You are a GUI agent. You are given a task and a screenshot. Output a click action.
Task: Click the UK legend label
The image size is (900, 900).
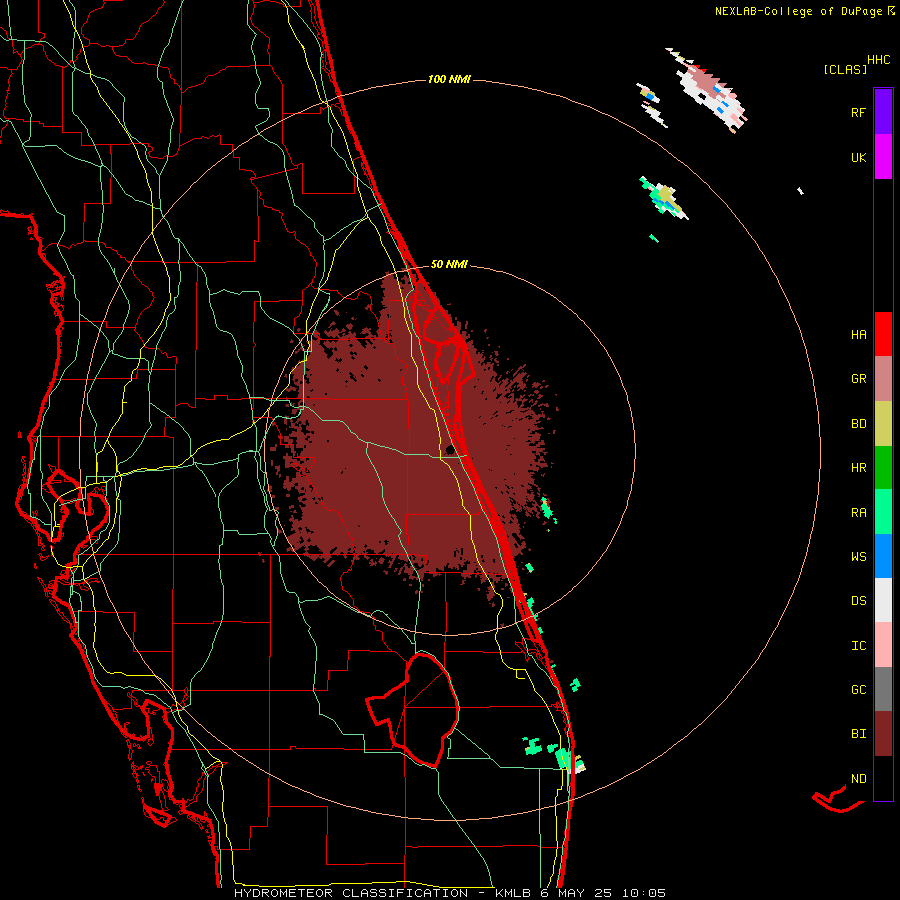pyautogui.click(x=858, y=157)
